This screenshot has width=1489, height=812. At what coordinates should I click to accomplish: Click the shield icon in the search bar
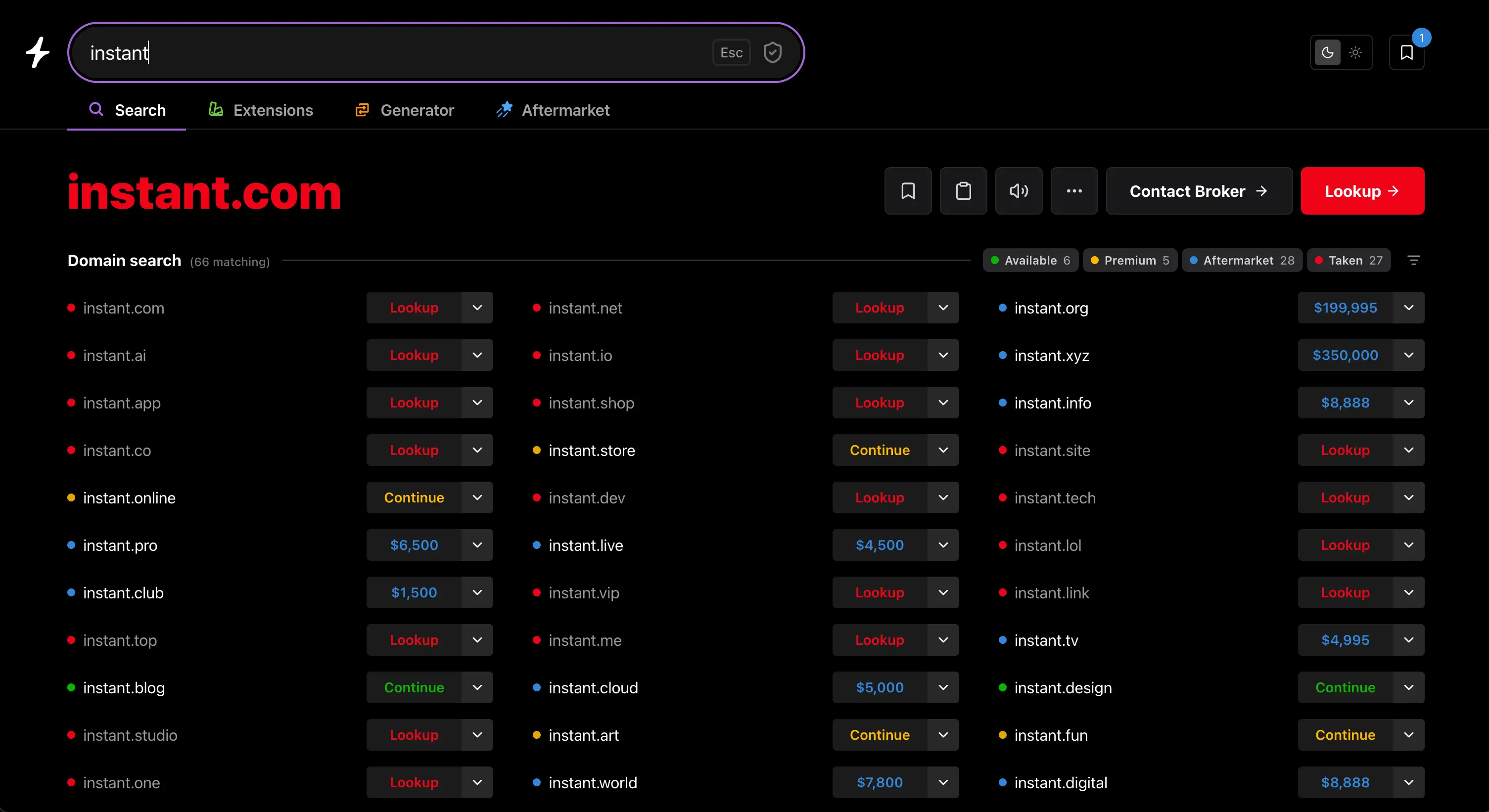[x=773, y=52]
